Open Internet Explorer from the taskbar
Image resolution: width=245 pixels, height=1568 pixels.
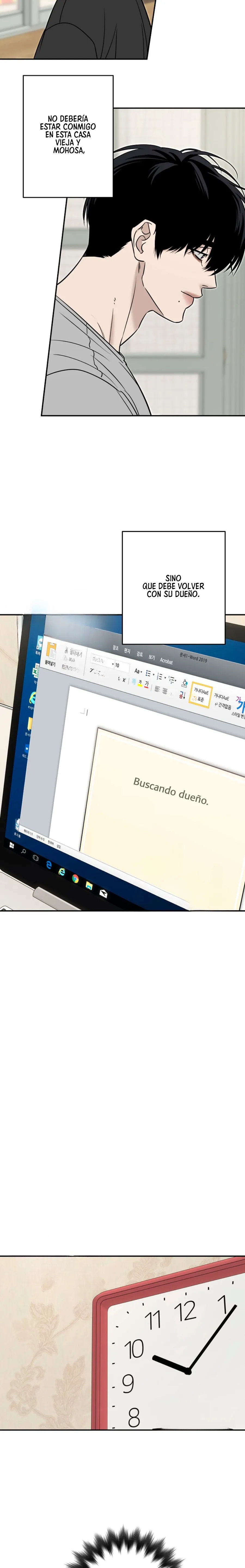62,872
